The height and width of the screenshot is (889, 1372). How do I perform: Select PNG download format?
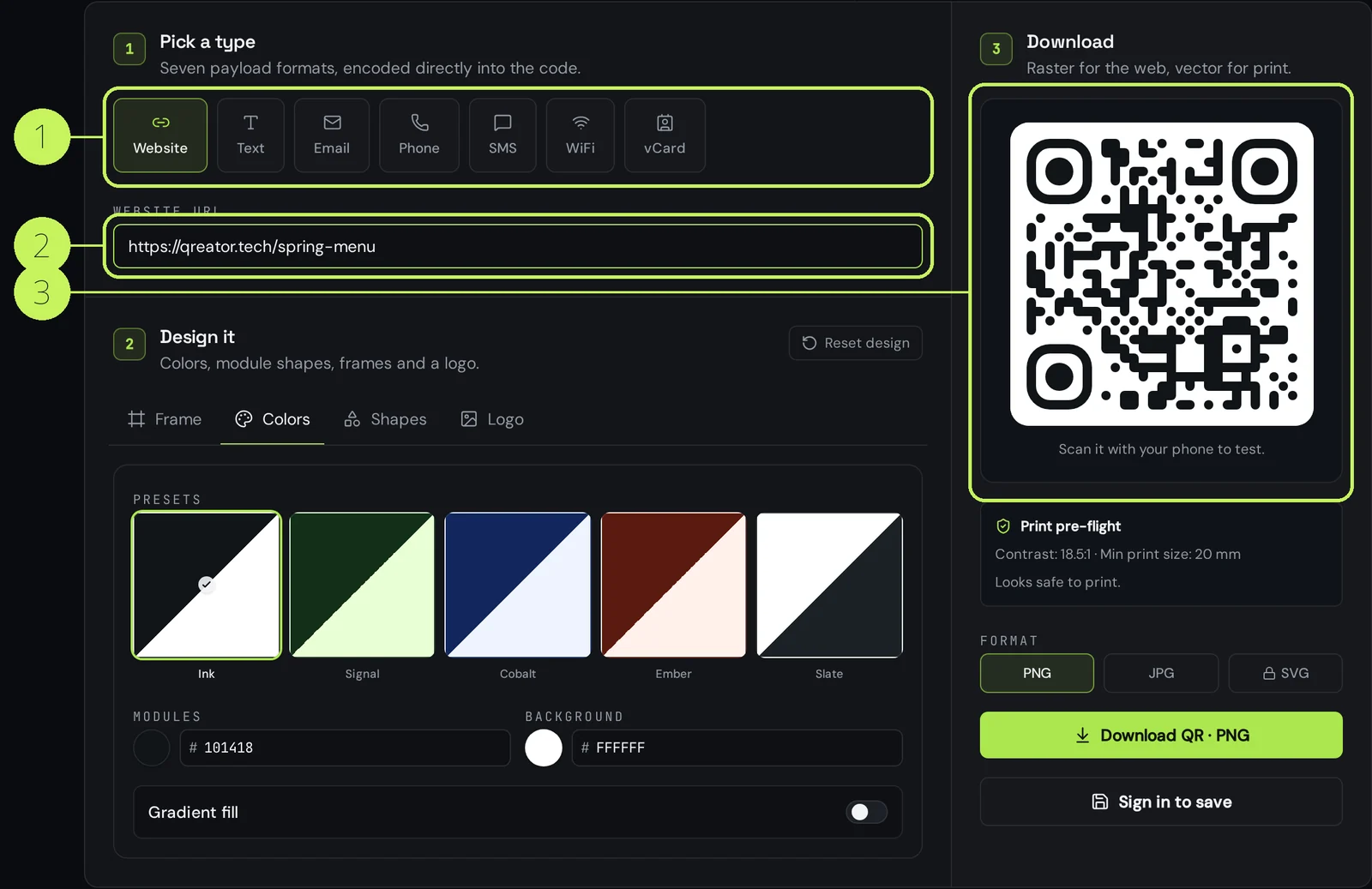pos(1037,673)
